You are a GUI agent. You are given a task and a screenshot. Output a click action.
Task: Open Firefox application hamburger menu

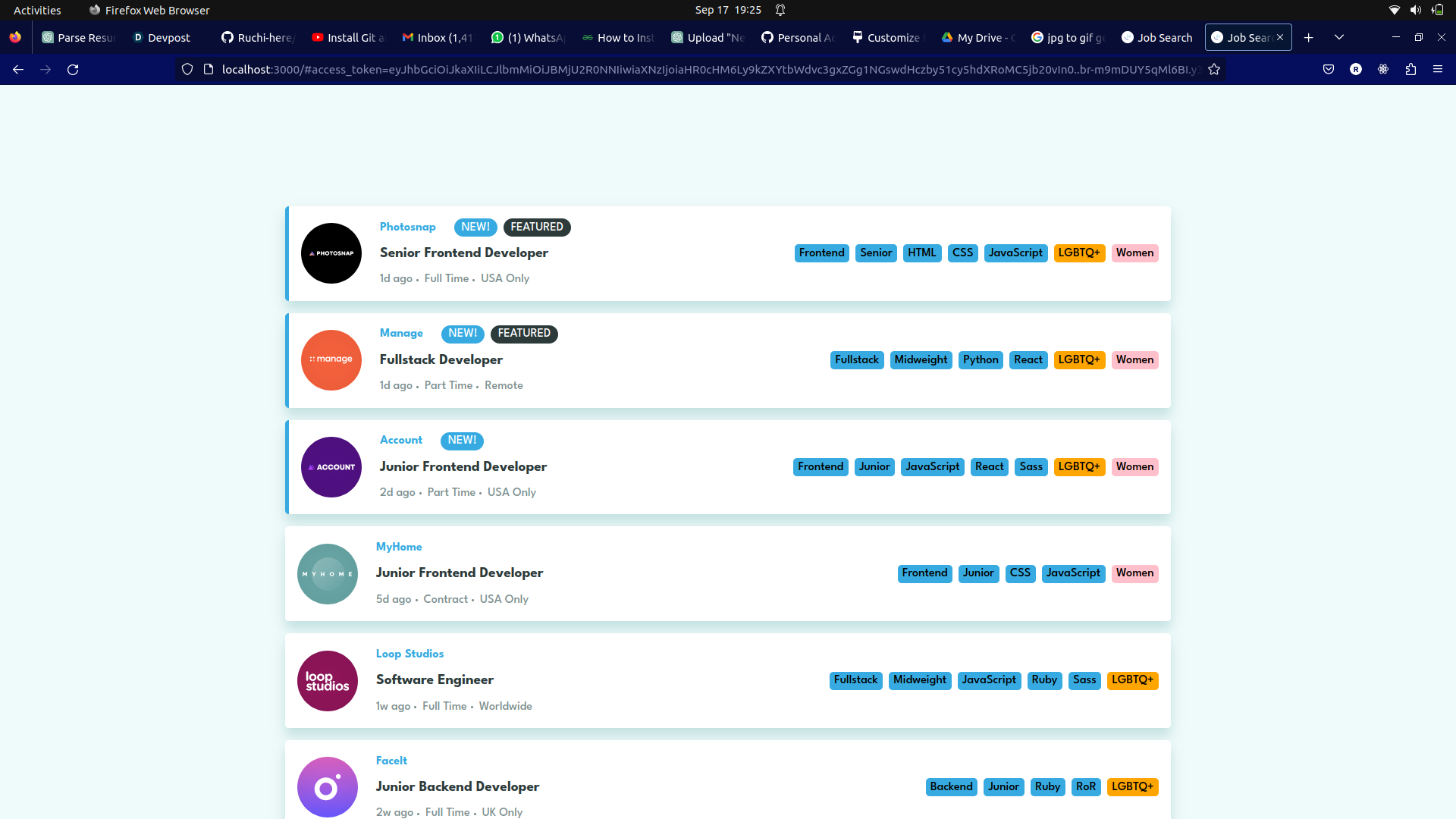(1438, 70)
